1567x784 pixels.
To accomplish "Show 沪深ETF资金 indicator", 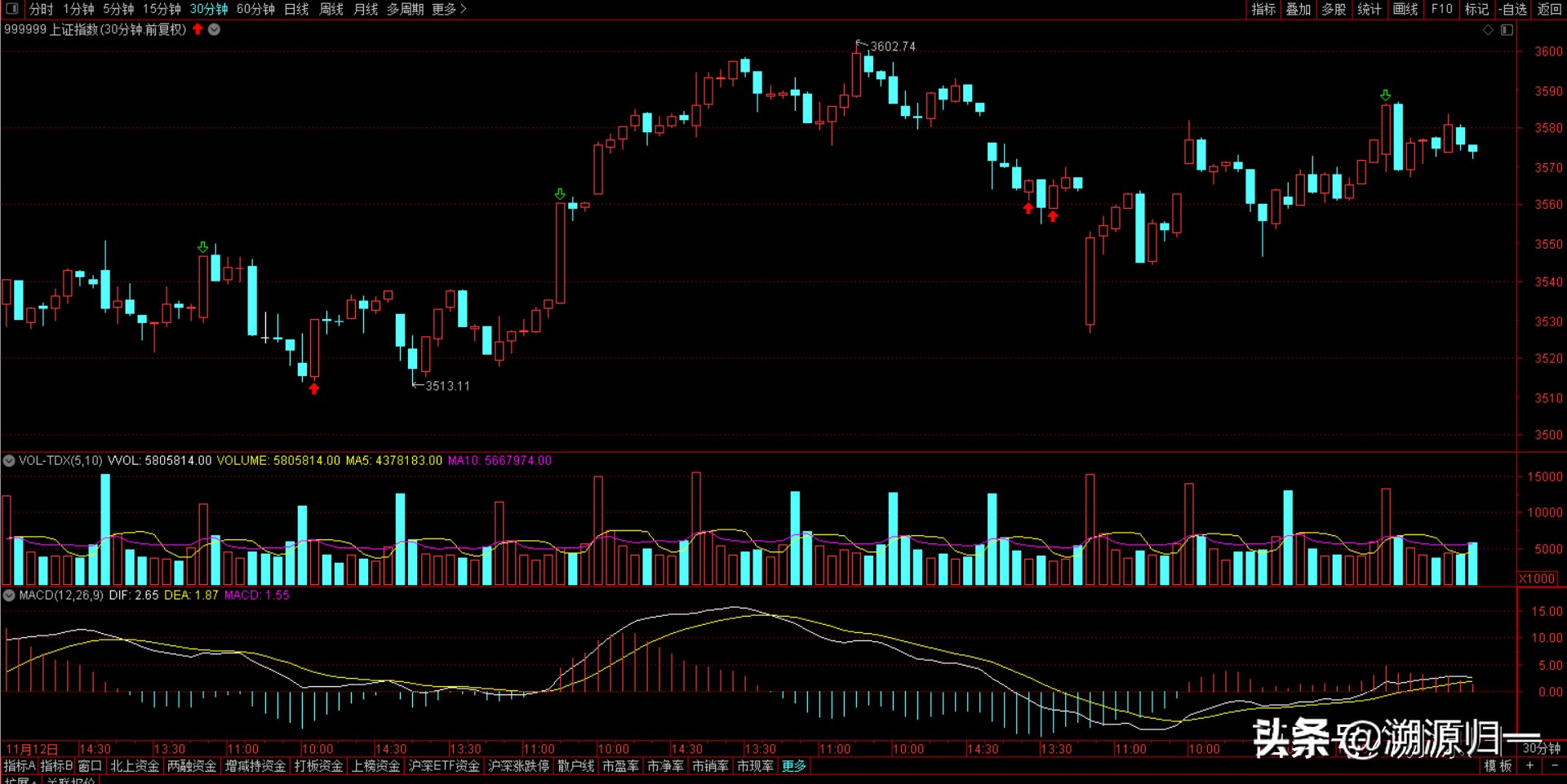I will pyautogui.click(x=444, y=766).
